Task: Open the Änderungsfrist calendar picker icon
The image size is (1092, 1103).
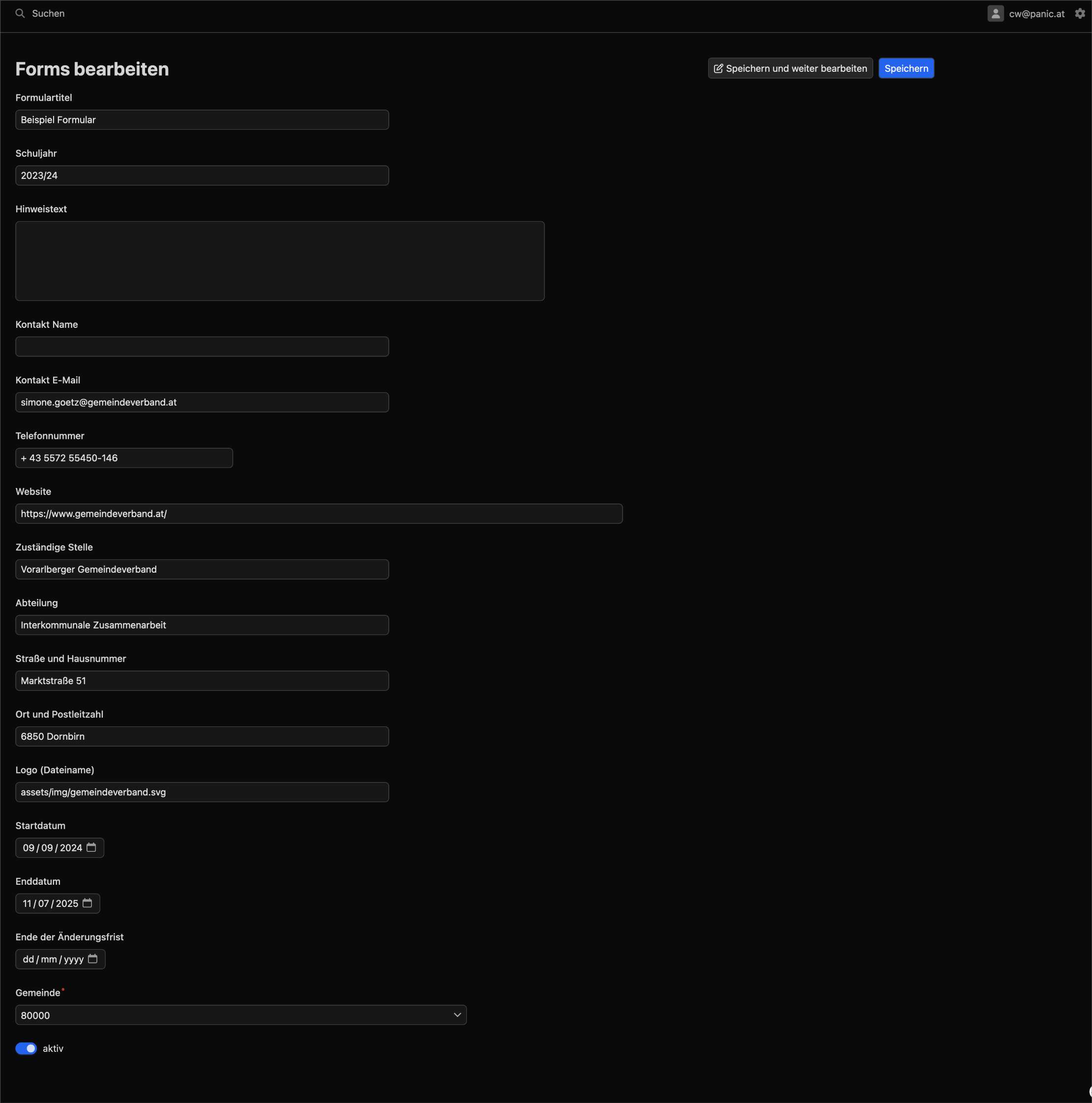Action: point(93,958)
